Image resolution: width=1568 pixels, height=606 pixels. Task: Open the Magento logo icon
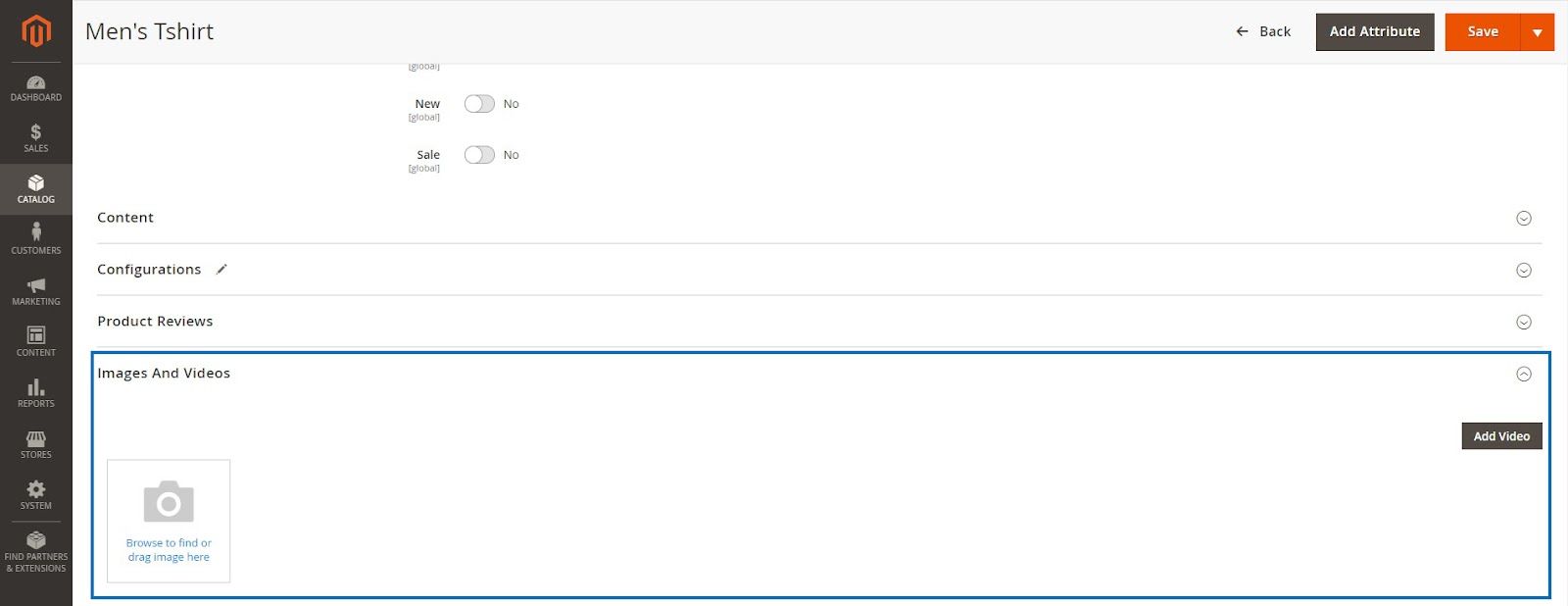tap(35, 30)
